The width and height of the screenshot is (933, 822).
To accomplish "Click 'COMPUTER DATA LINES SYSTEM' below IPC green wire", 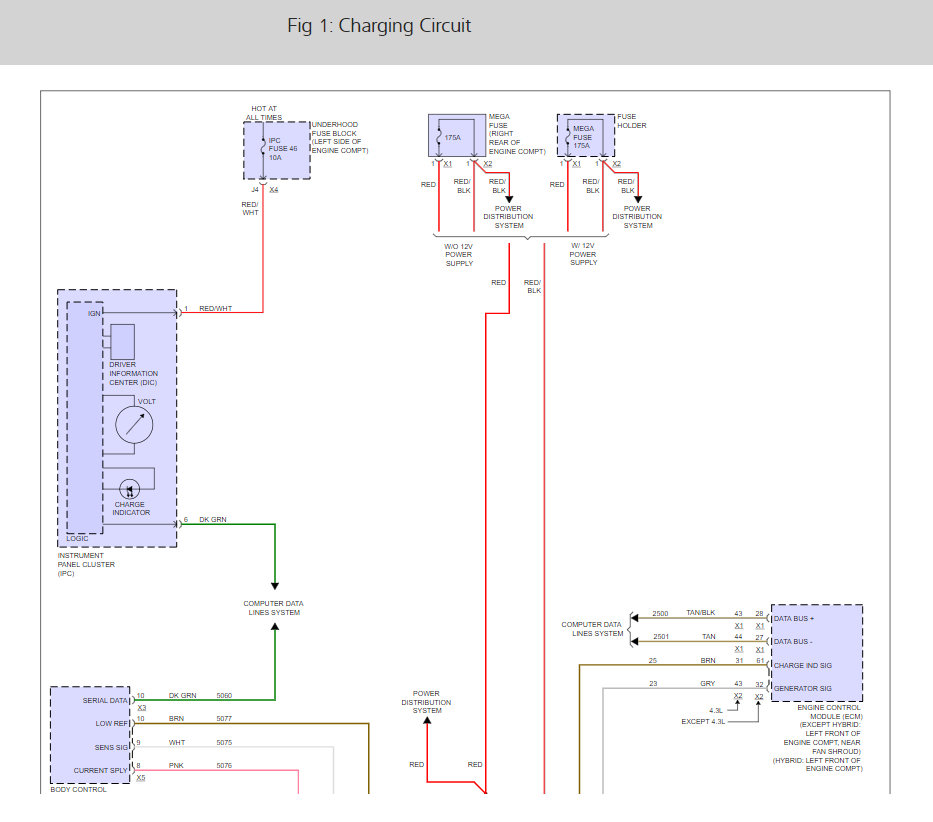I will coord(274,608).
